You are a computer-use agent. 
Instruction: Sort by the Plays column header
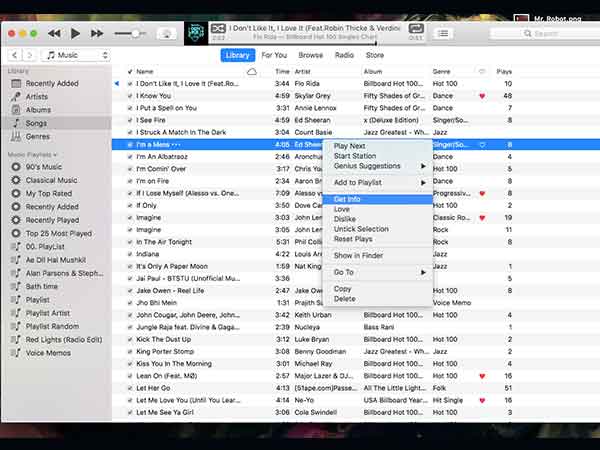click(x=504, y=72)
